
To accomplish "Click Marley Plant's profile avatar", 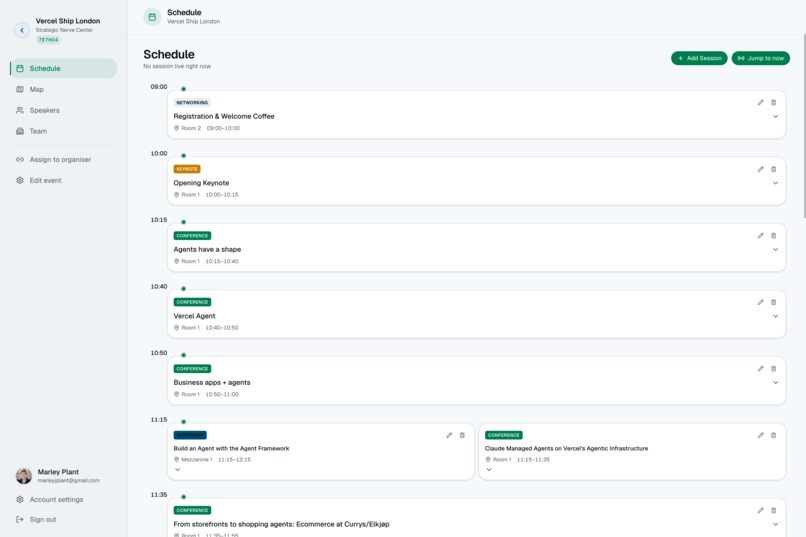I will (24, 476).
